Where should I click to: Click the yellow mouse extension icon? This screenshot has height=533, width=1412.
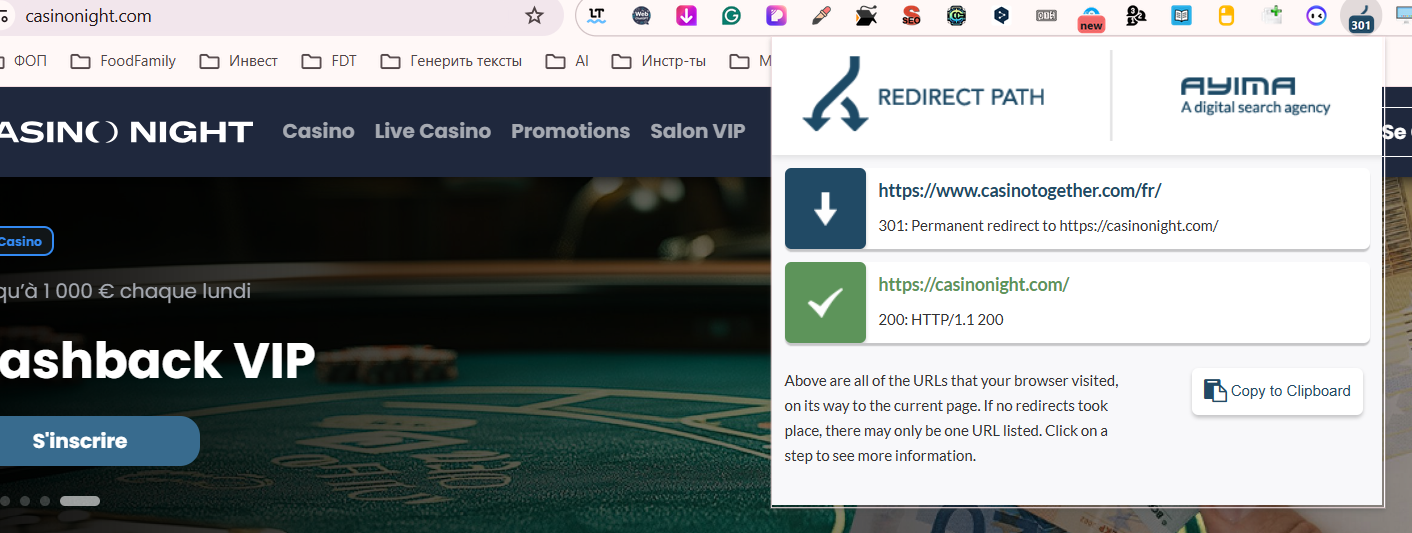point(1226,15)
